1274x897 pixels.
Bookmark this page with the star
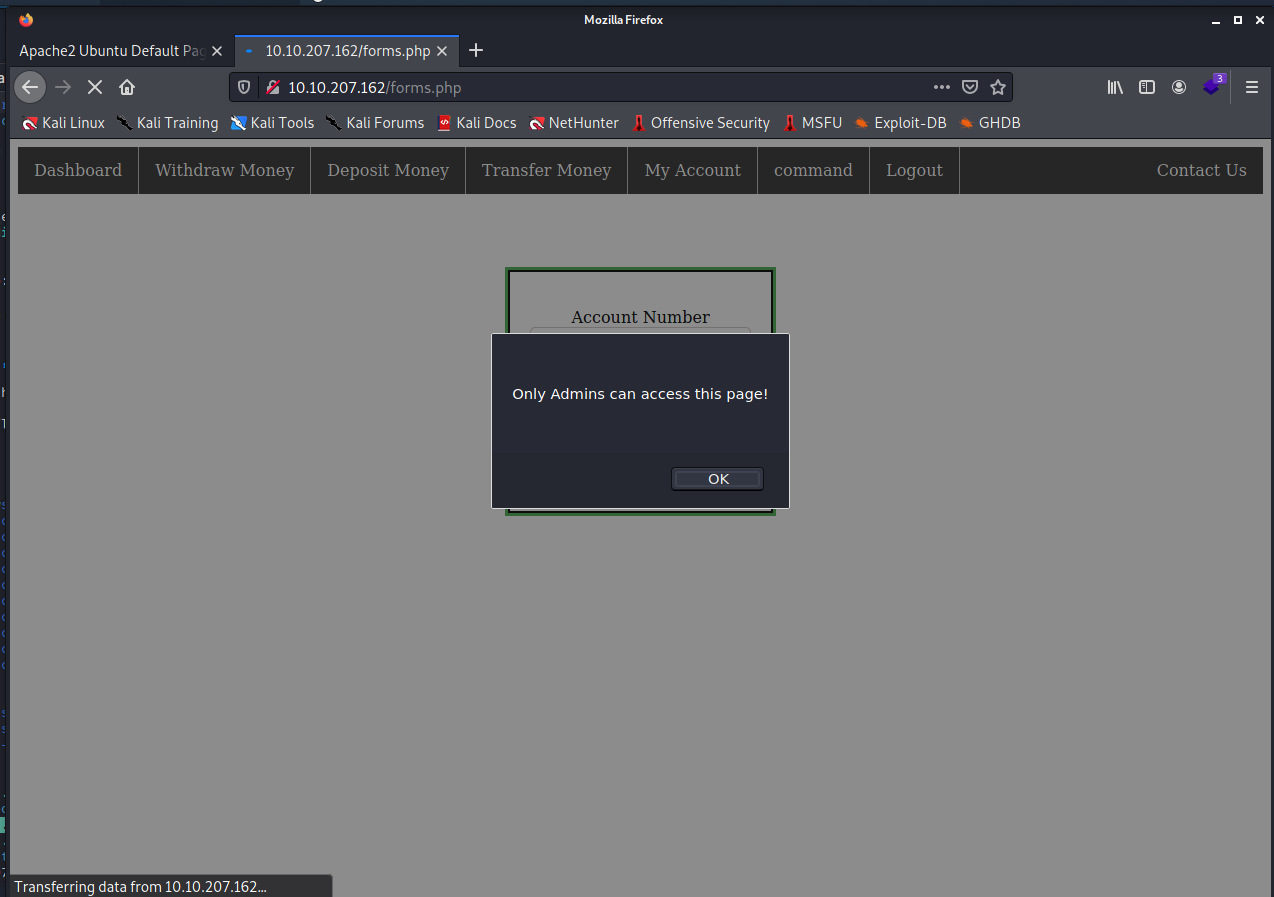[997, 87]
